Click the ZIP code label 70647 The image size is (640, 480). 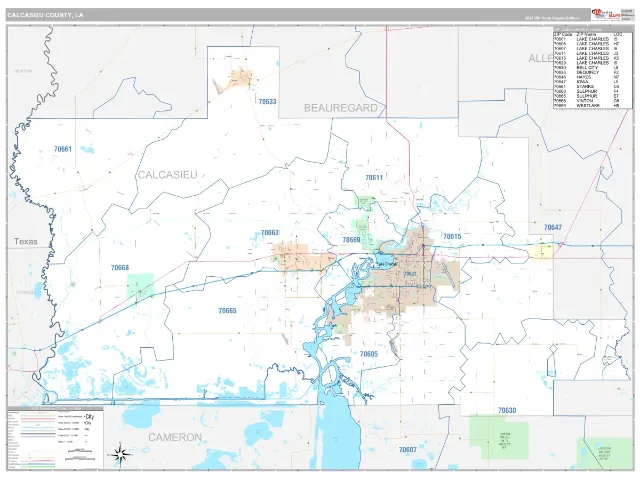553,227
